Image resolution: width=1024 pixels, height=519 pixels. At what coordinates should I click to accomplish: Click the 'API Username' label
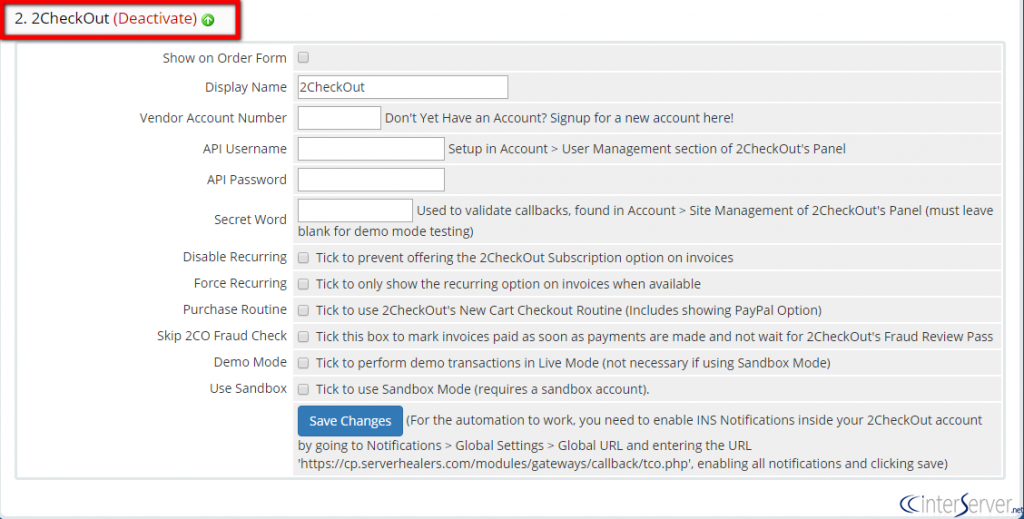[x=244, y=149]
